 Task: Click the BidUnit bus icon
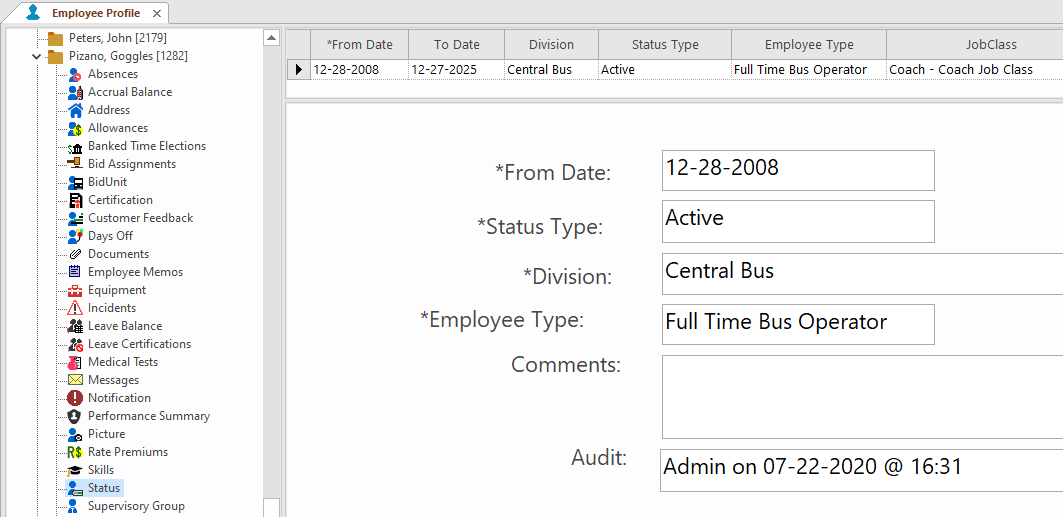click(x=75, y=182)
